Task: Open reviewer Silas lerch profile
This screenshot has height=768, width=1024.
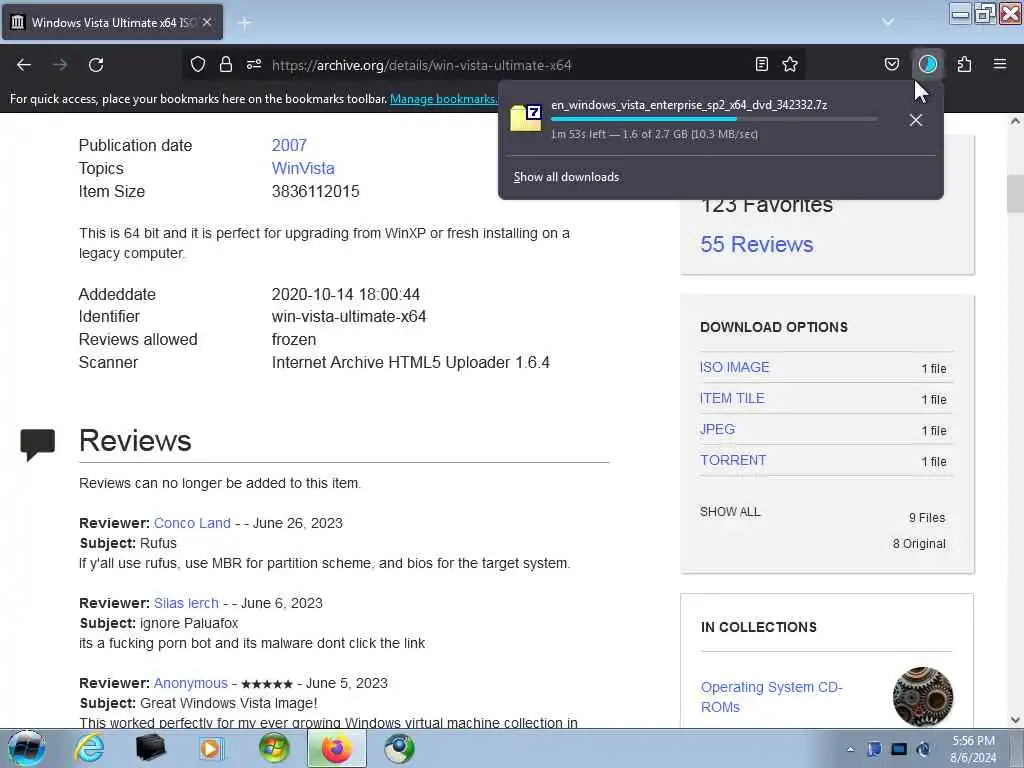Action: tap(186, 603)
